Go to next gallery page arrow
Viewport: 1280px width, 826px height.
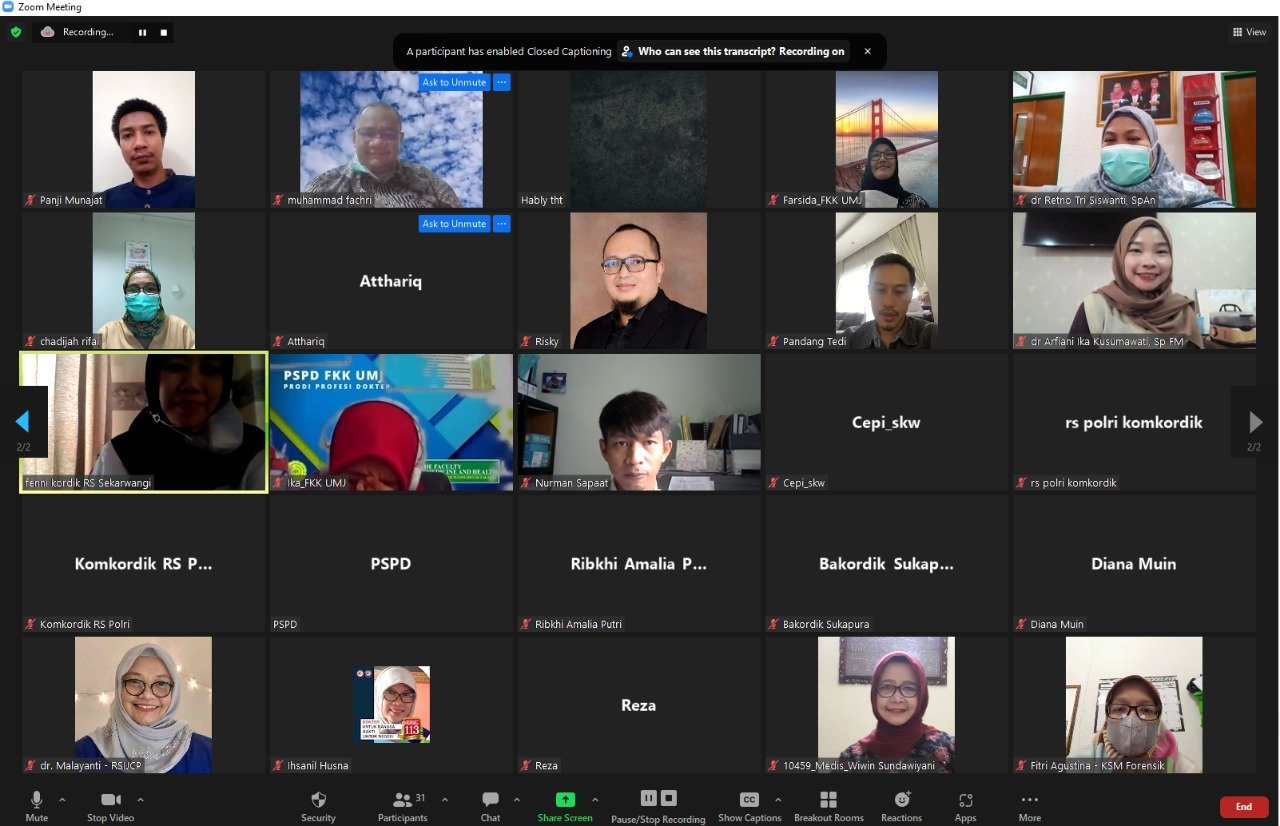coord(1256,422)
